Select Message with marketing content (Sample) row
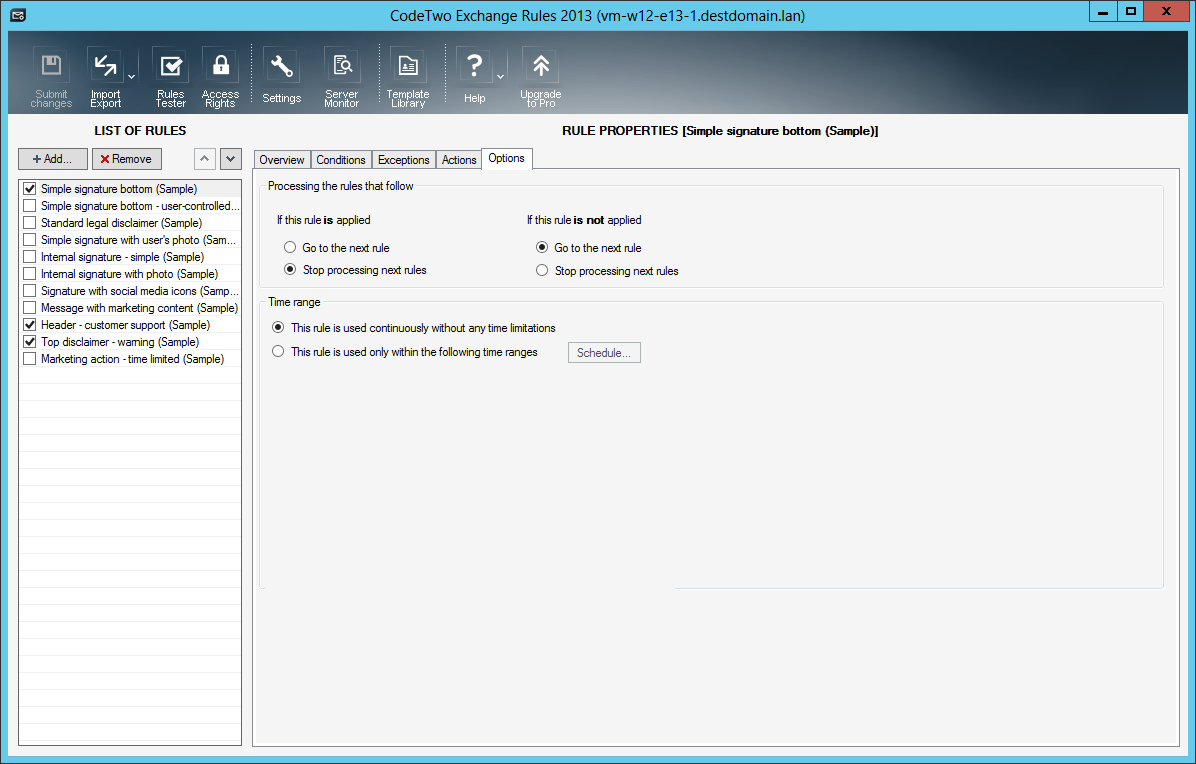The height and width of the screenshot is (764, 1196). 130,307
